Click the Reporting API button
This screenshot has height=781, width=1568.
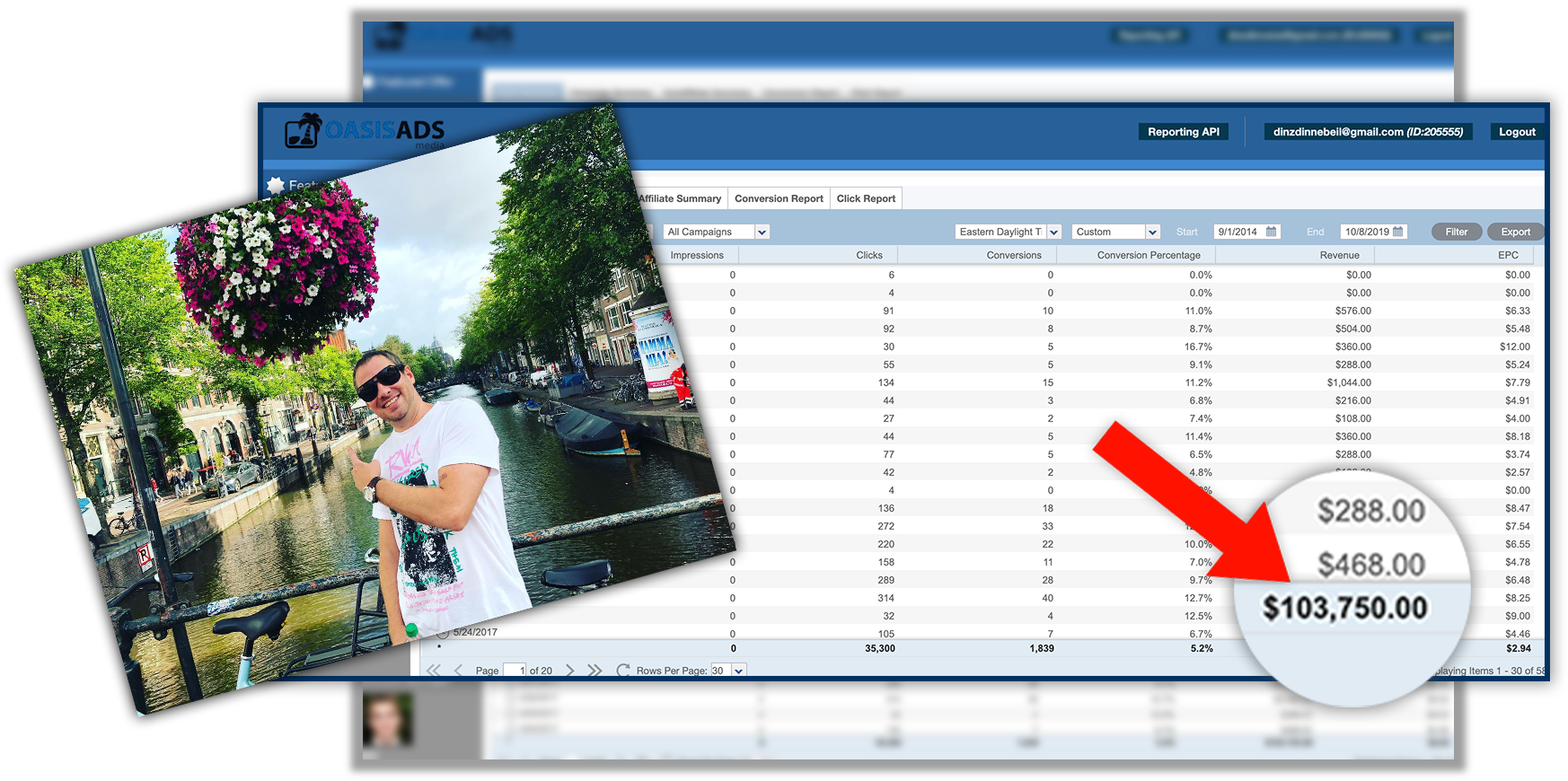tap(1184, 132)
